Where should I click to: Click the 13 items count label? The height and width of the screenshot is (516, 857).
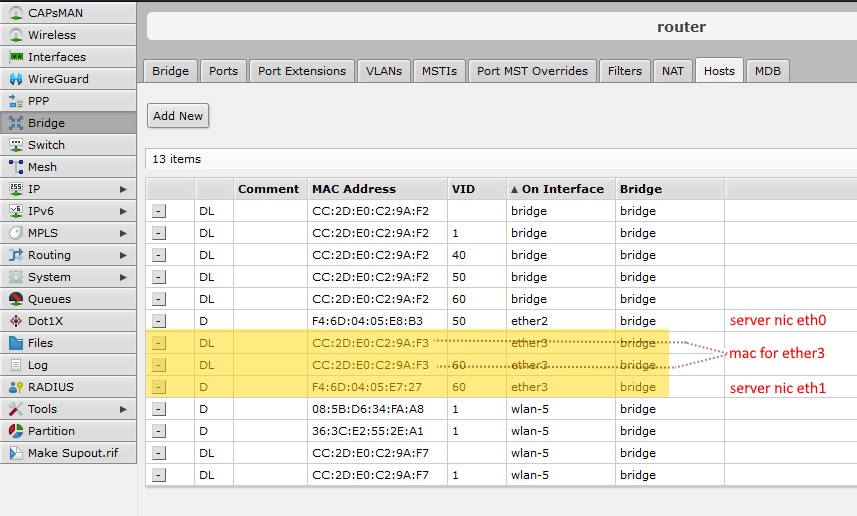(x=177, y=159)
